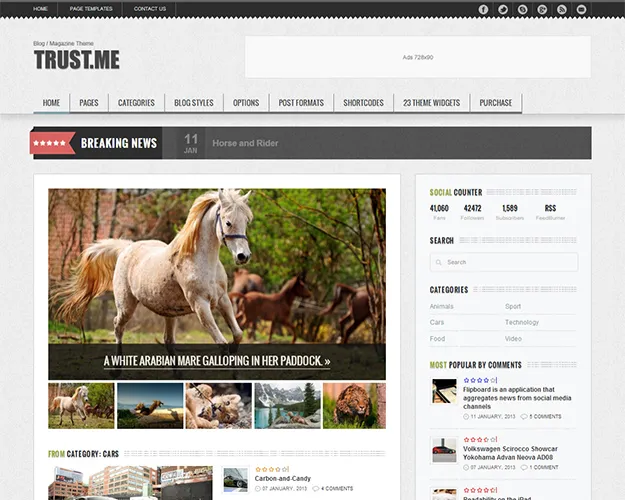Select the mountain lake slider thumbnail

point(288,406)
